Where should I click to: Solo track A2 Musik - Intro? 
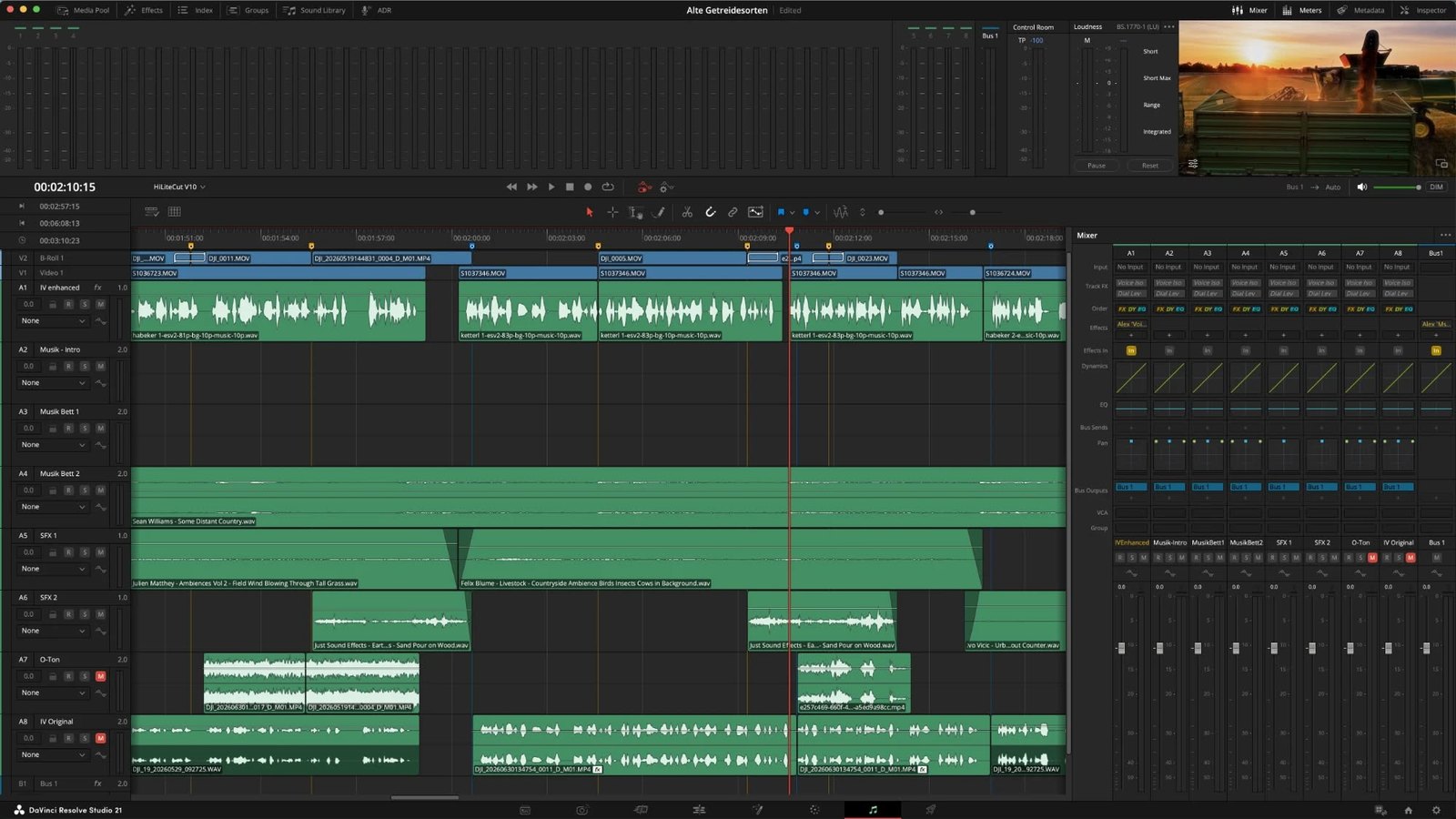pos(85,366)
